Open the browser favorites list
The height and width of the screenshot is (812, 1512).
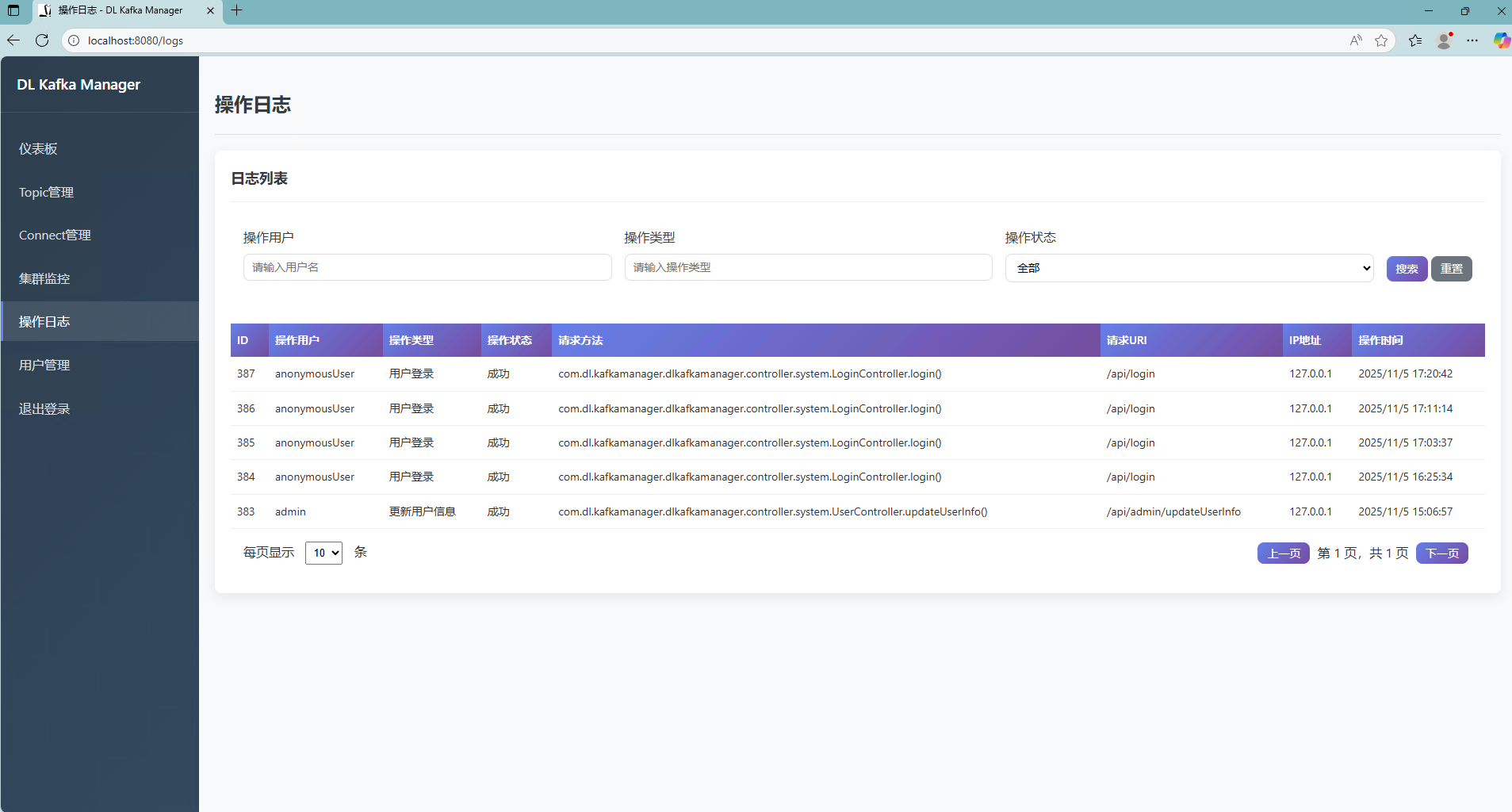coord(1415,40)
